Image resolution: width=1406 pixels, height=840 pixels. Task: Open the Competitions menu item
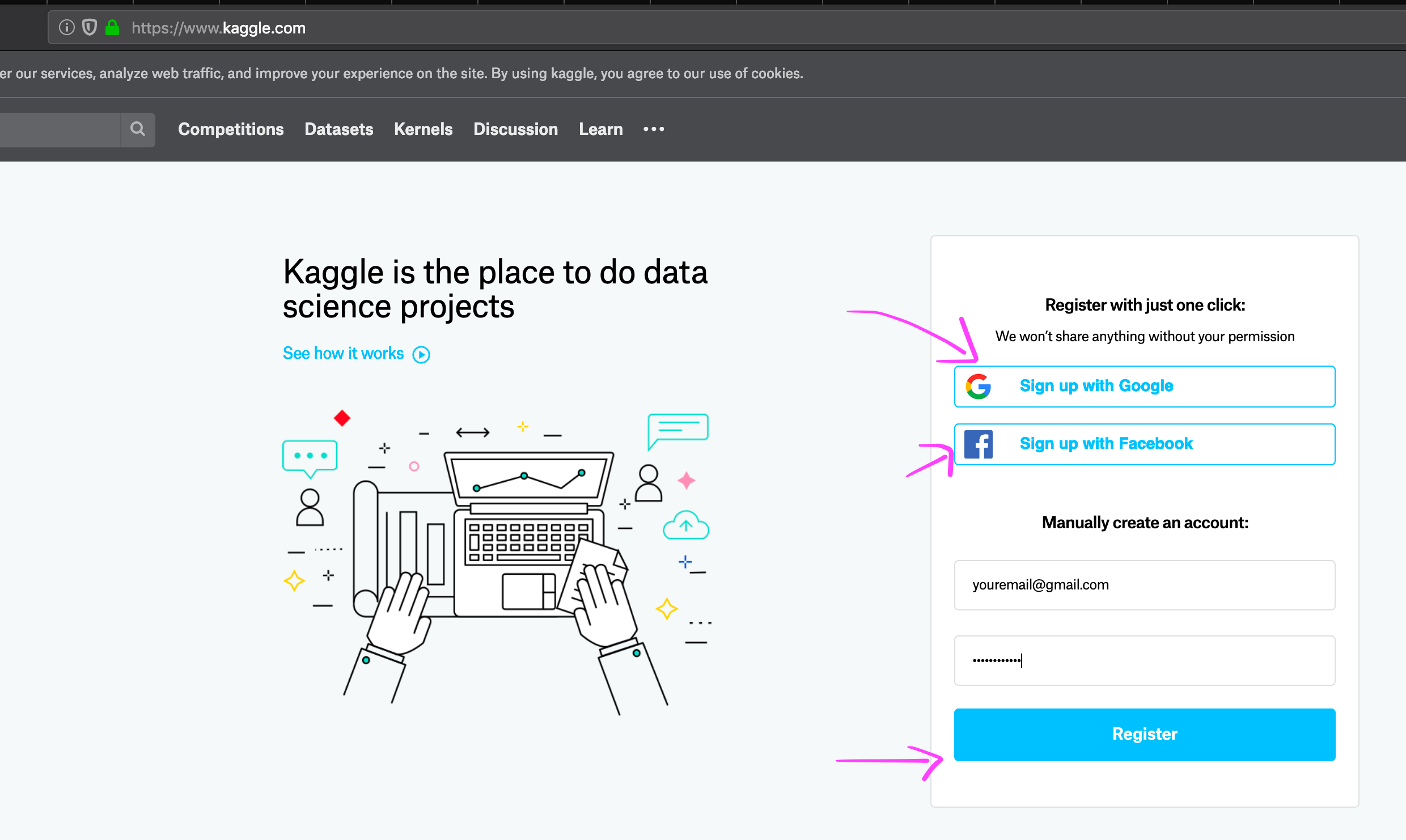tap(231, 129)
